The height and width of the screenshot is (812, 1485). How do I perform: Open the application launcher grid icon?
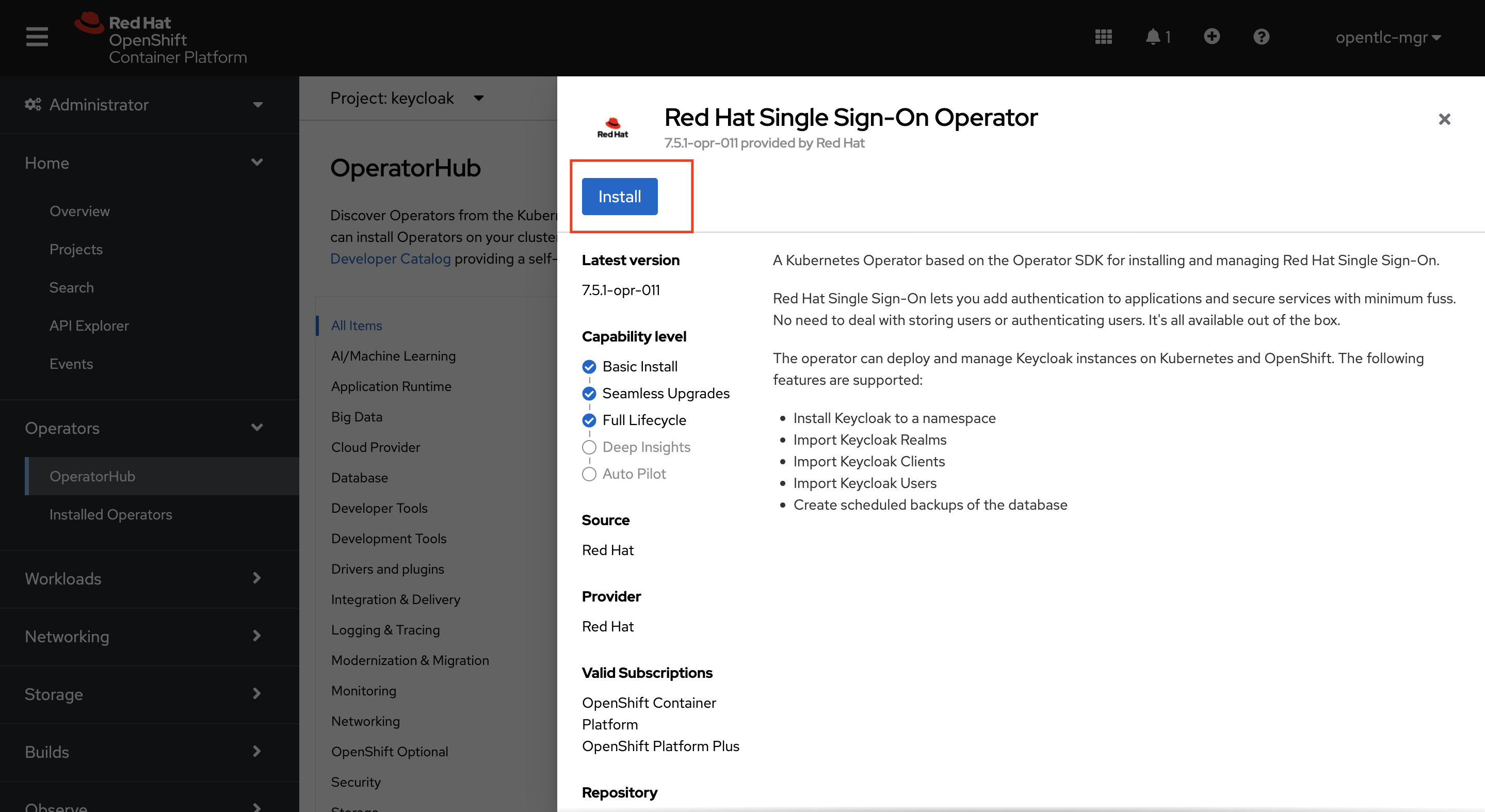[1103, 37]
